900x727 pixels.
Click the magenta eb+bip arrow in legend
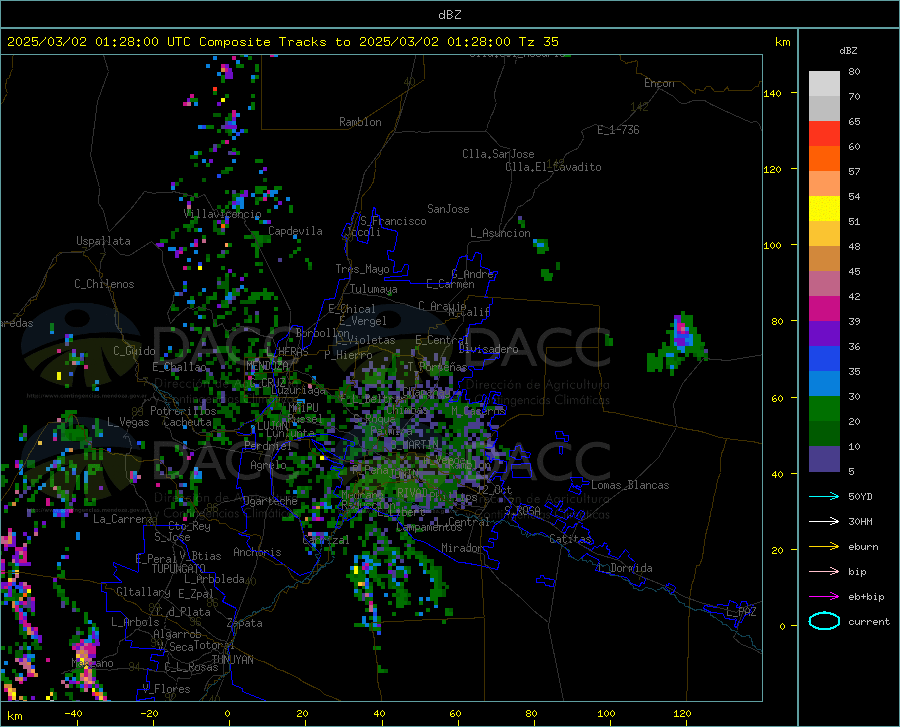(x=824, y=597)
